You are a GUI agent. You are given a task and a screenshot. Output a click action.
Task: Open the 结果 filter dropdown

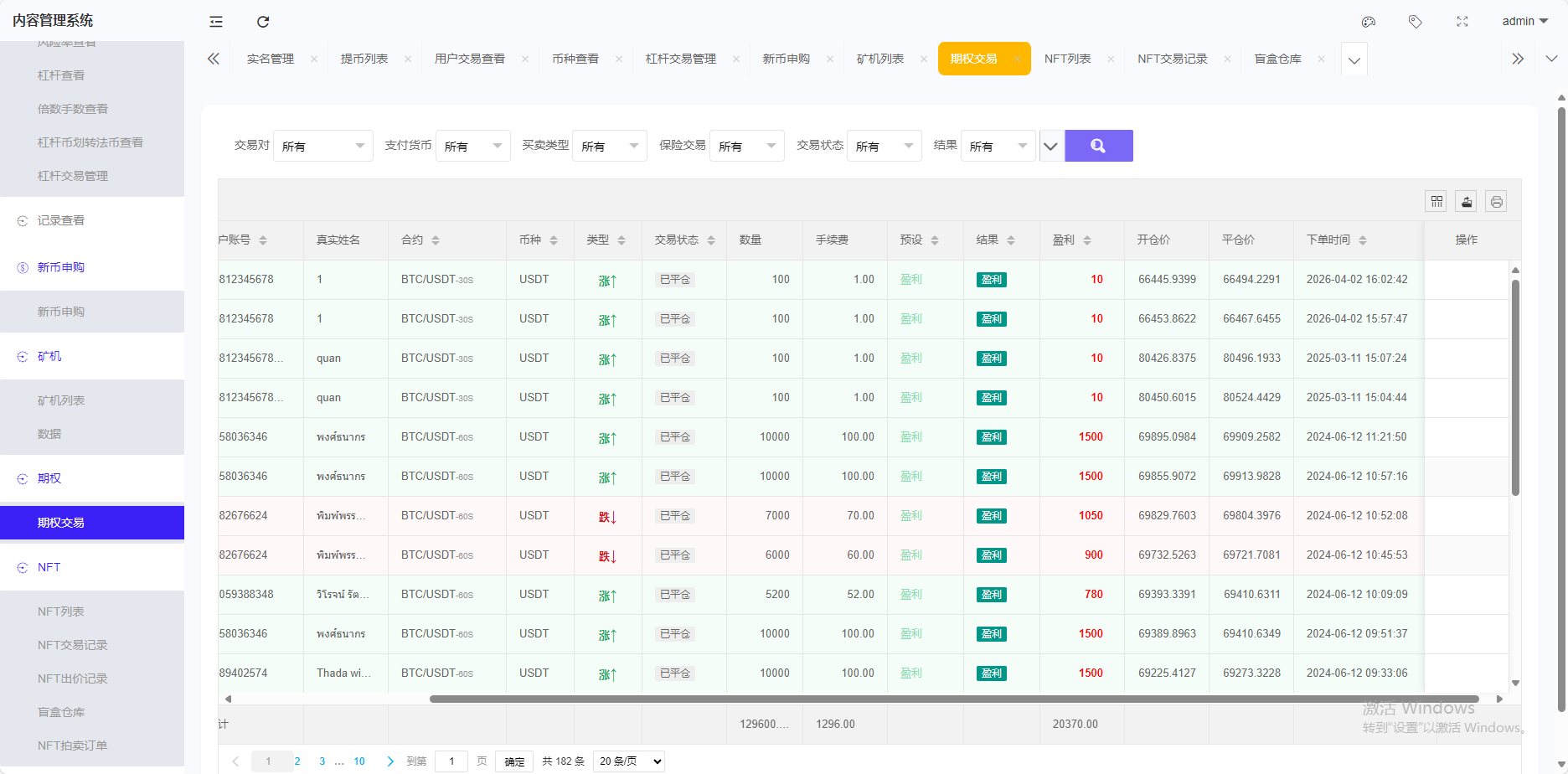(x=998, y=146)
